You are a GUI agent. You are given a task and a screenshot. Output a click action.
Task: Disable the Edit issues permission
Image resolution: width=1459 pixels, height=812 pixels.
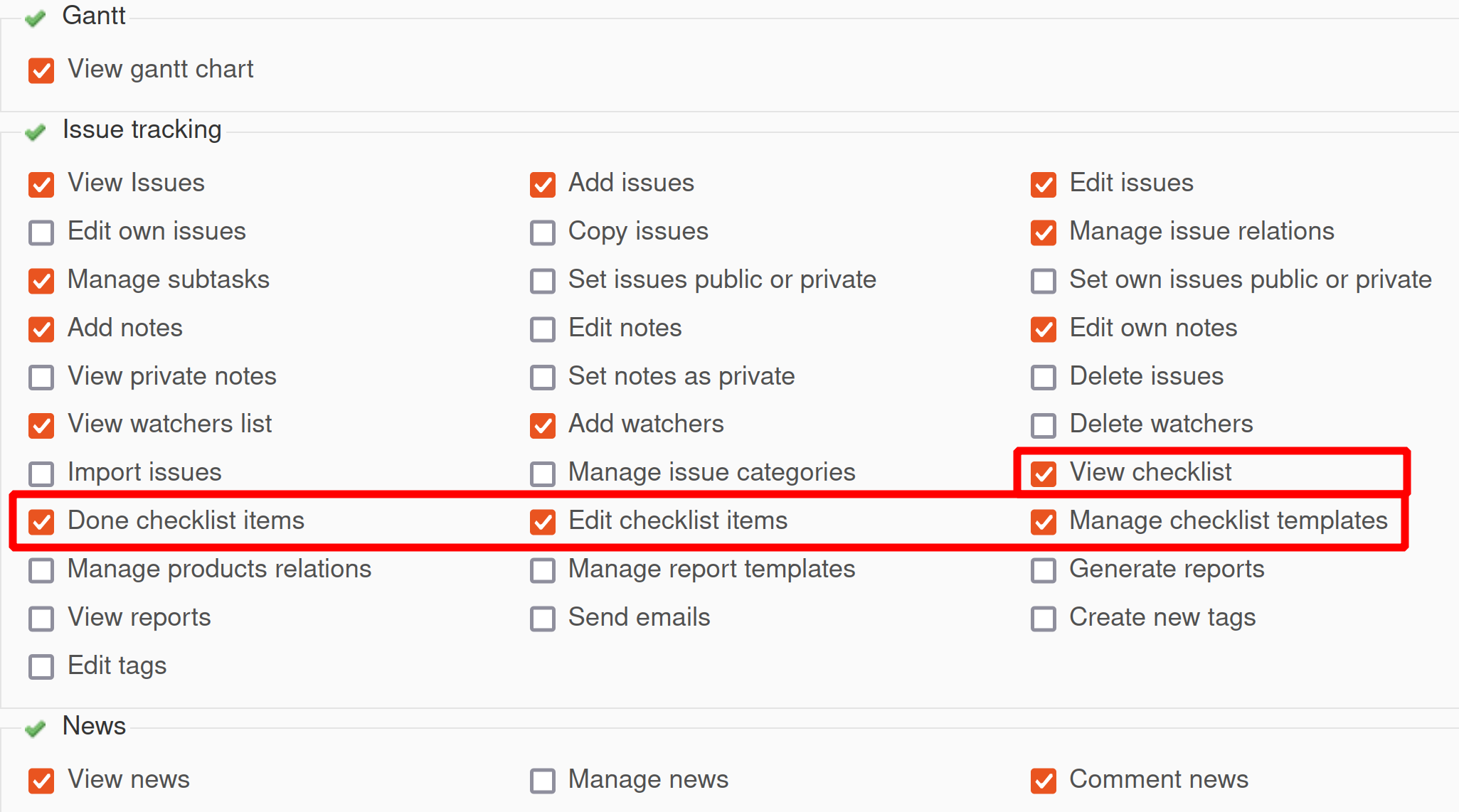1043,185
